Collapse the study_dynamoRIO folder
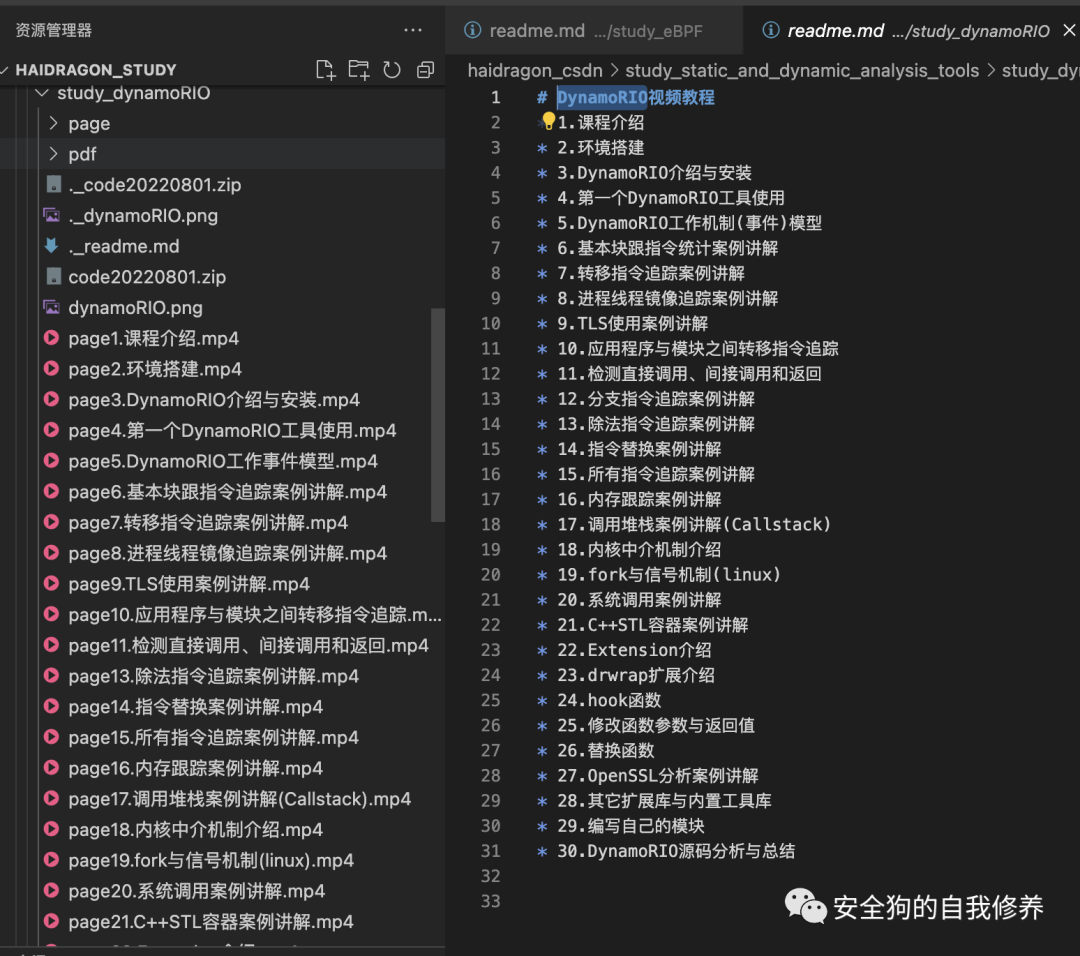This screenshot has width=1080, height=956. (x=42, y=93)
